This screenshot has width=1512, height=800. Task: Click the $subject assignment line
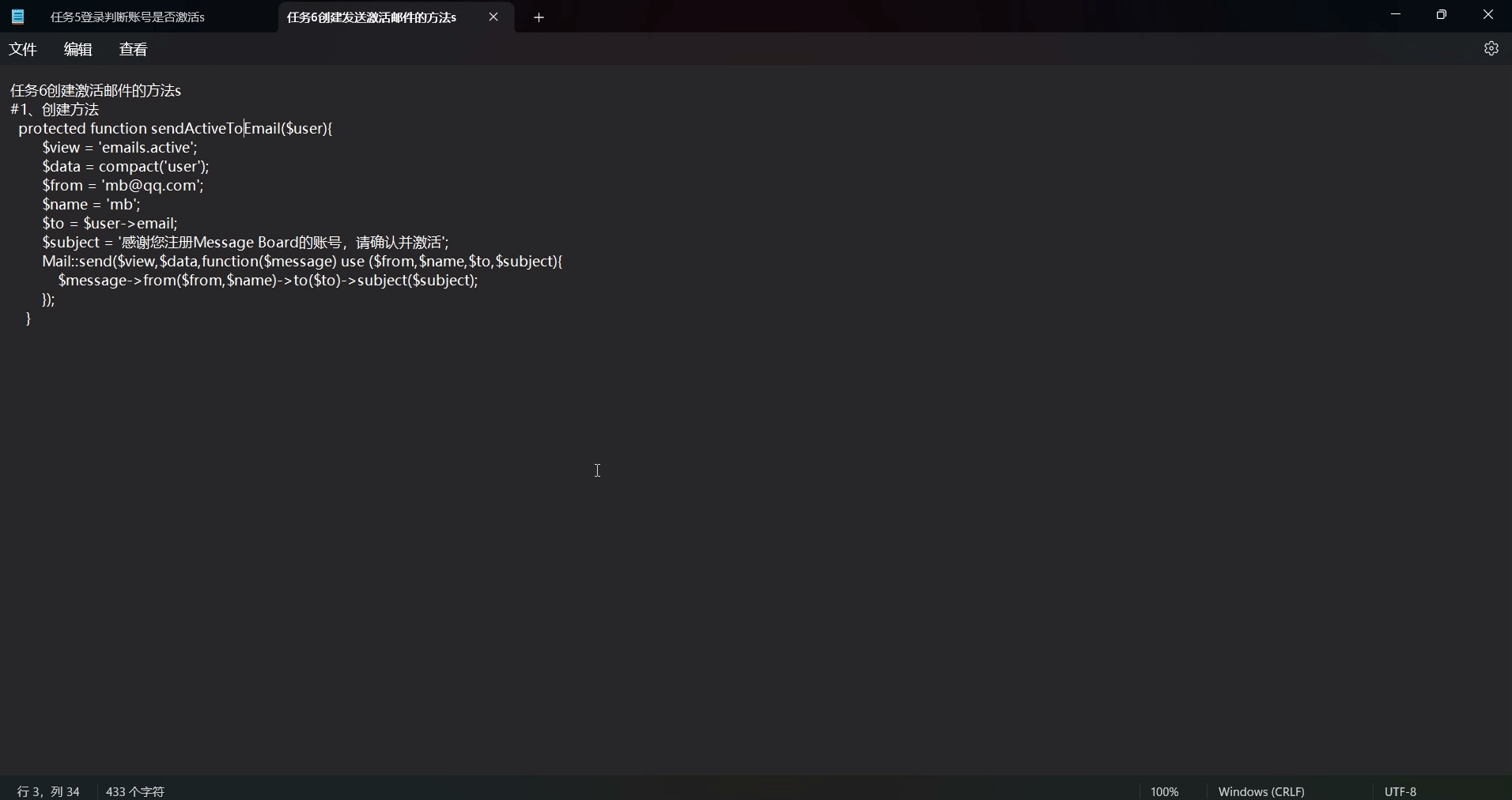(x=245, y=243)
